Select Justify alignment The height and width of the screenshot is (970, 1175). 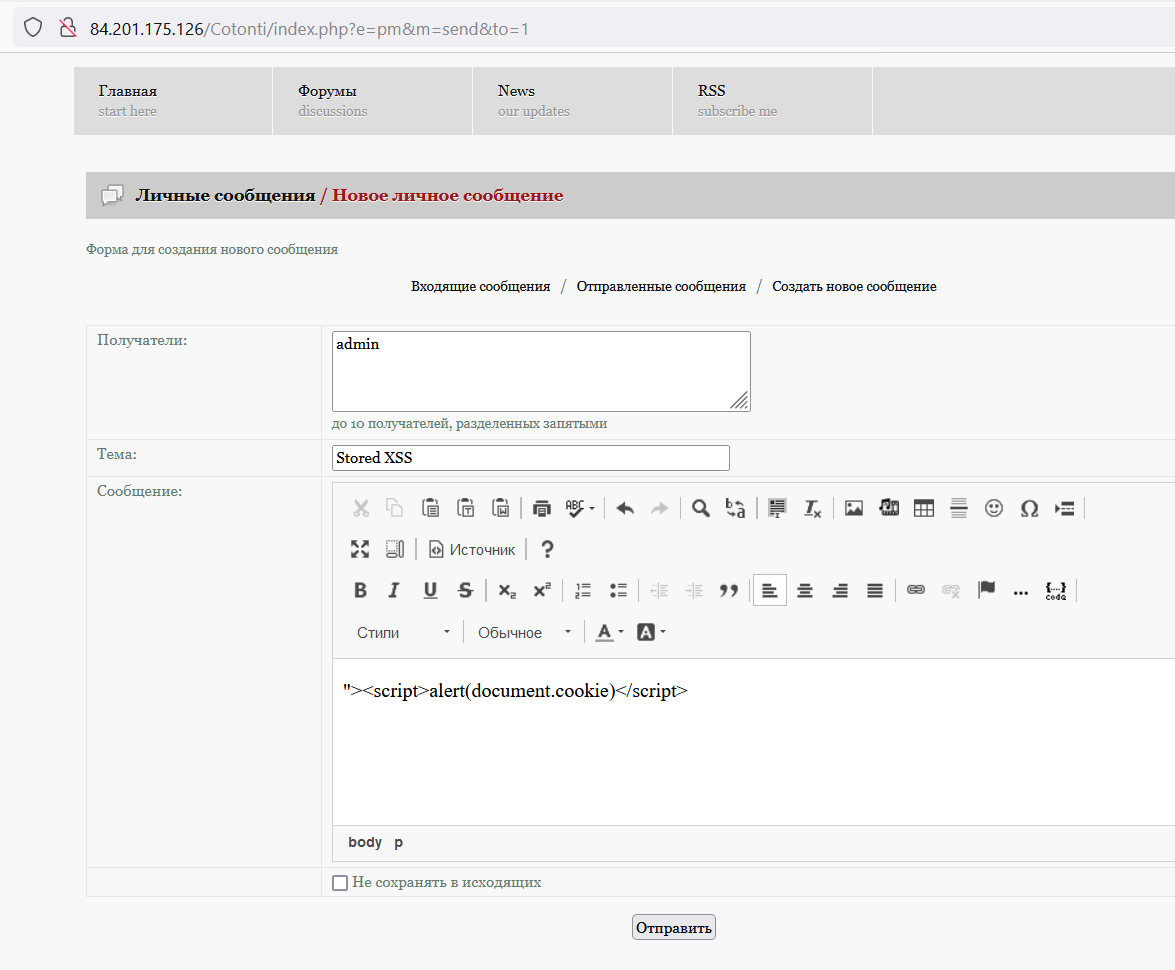point(875,590)
